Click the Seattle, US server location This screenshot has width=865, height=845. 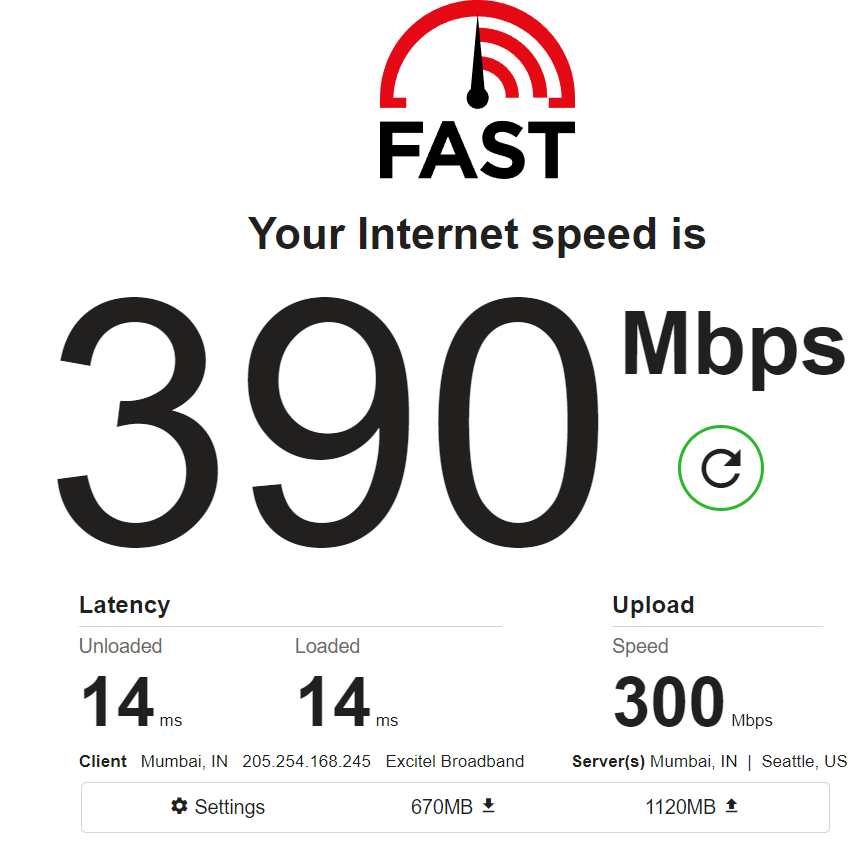tap(804, 761)
